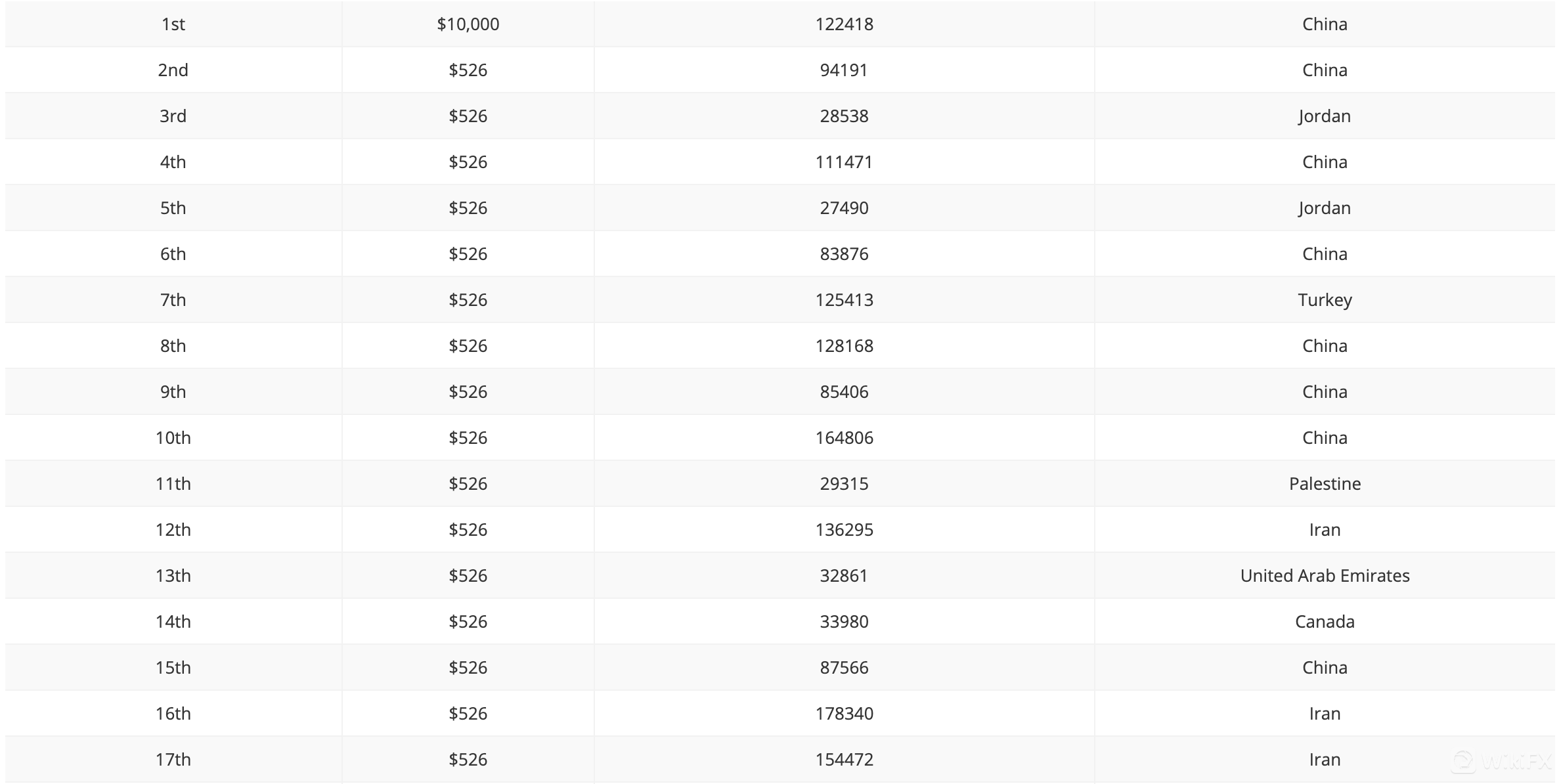Click the 14th rank cell
The width and height of the screenshot is (1559, 784).
click(x=173, y=622)
